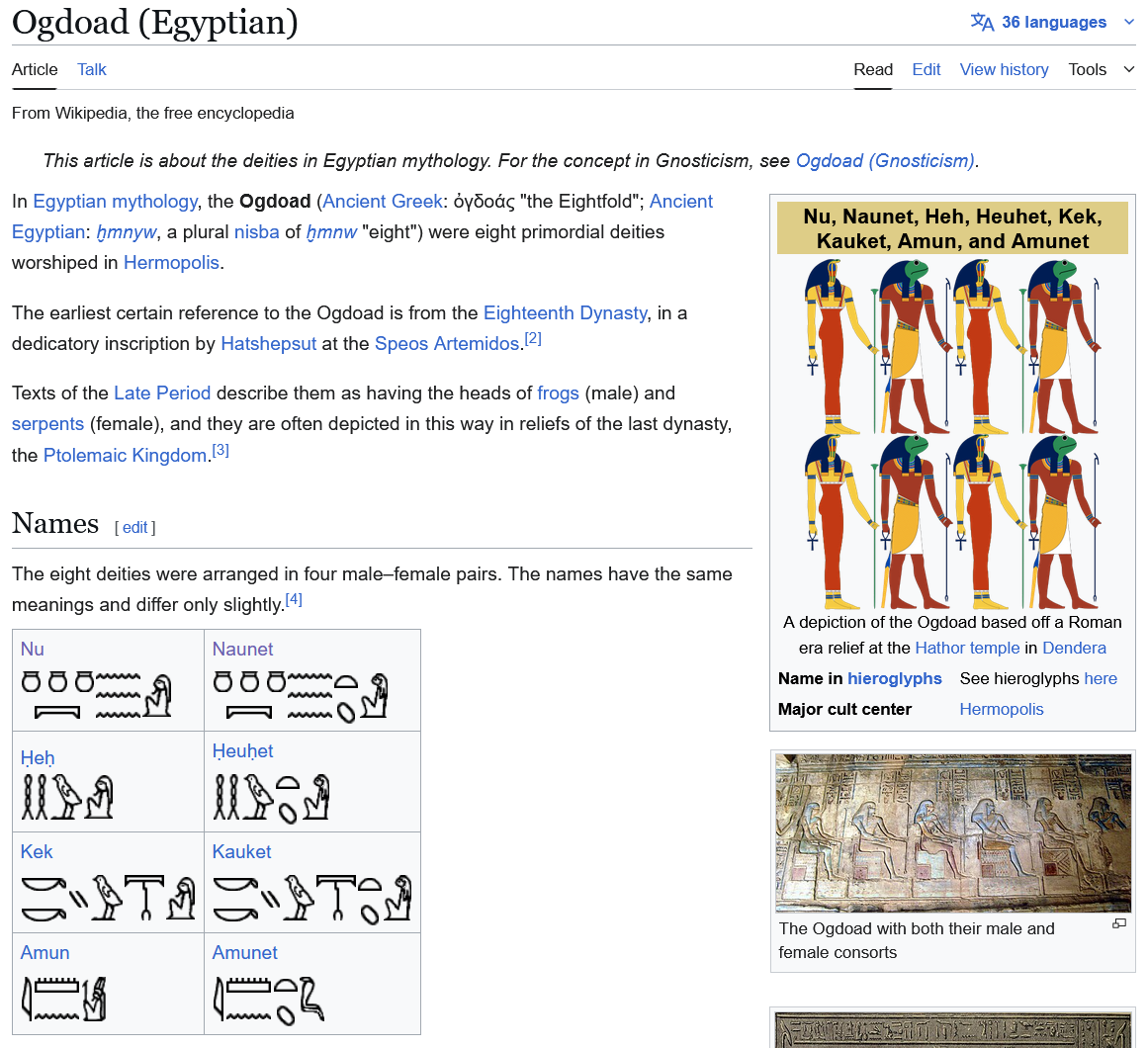Open the Tools dropdown menu

1100,69
